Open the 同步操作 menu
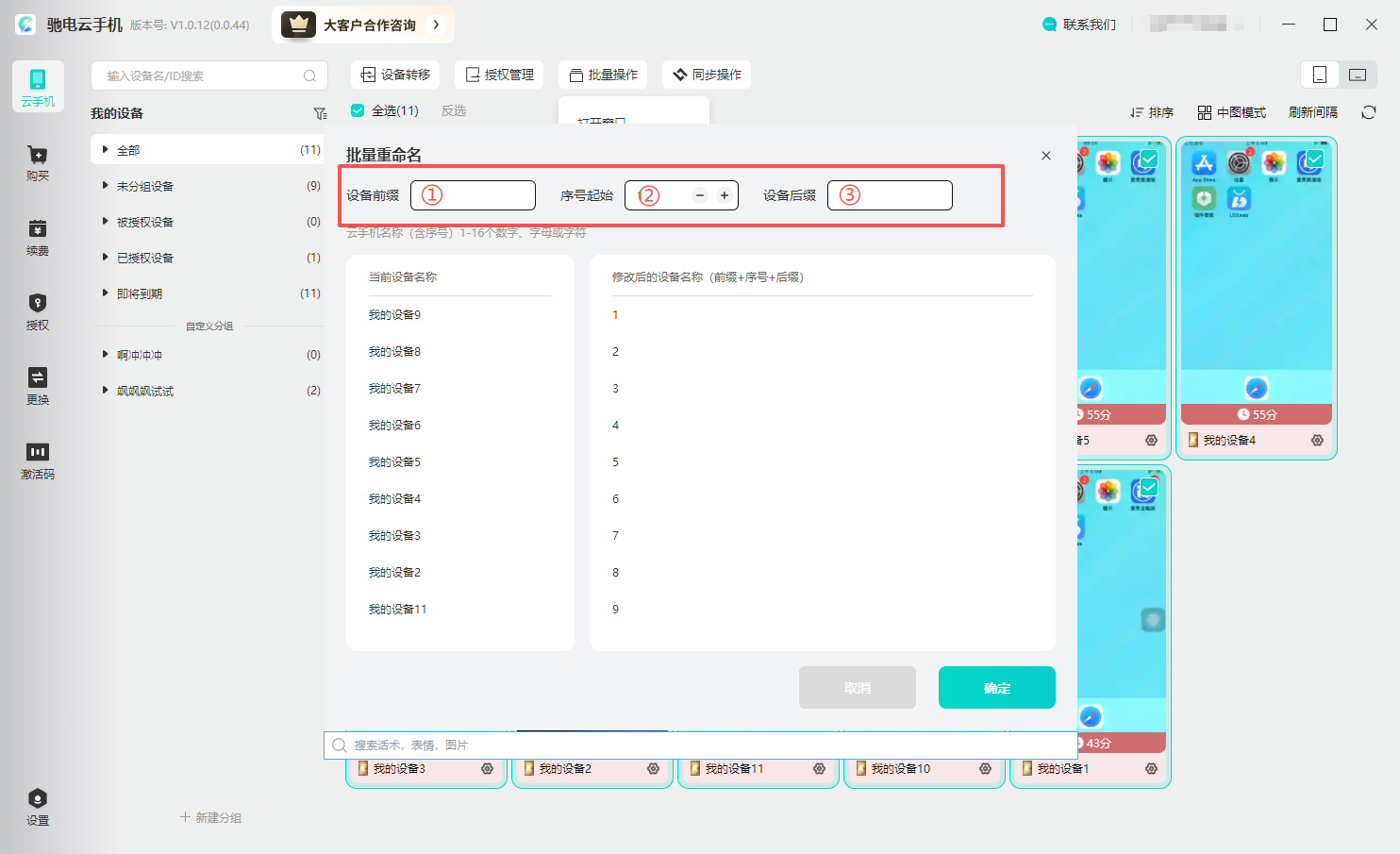Image resolution: width=1400 pixels, height=854 pixels. [707, 75]
